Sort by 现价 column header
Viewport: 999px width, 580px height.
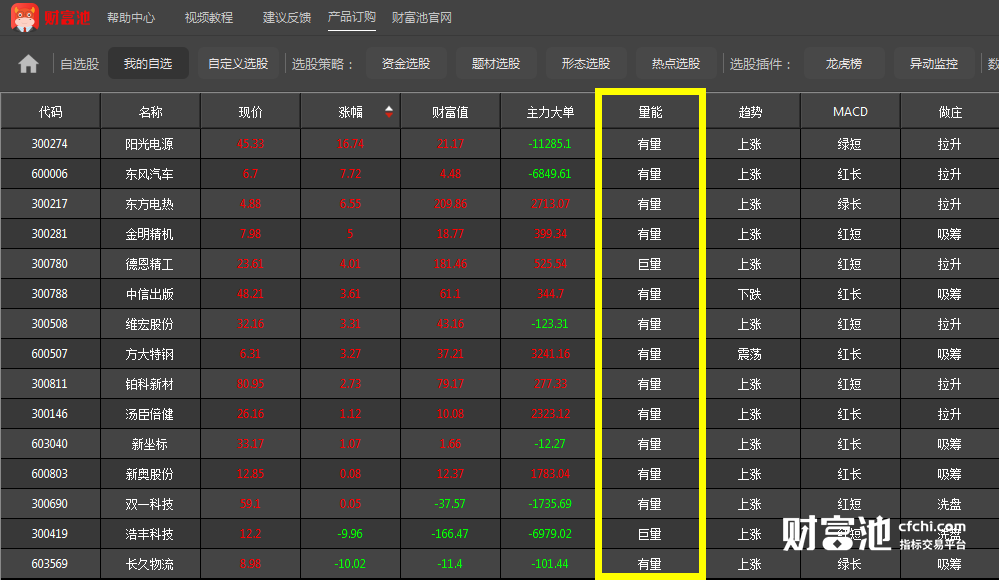click(250, 112)
